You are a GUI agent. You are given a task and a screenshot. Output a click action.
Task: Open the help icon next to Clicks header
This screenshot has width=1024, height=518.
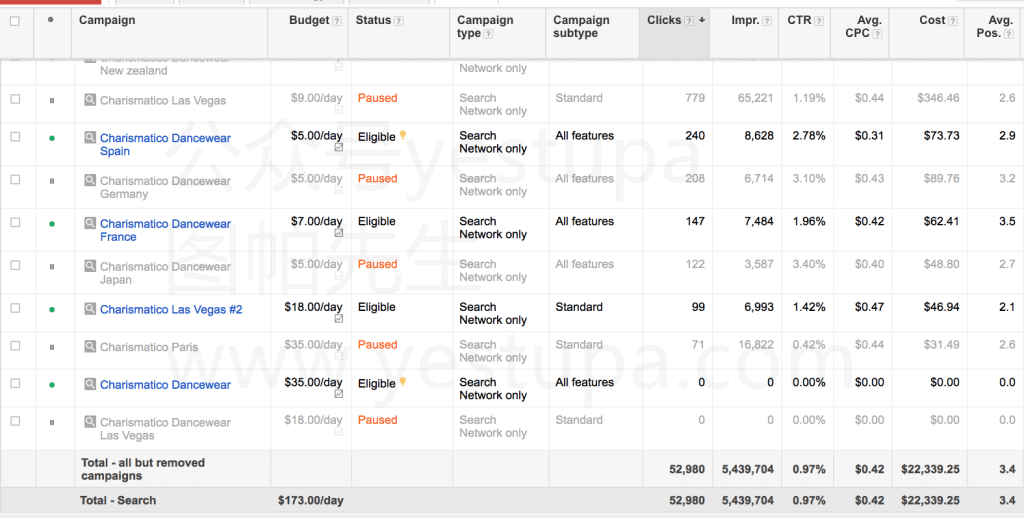click(689, 21)
